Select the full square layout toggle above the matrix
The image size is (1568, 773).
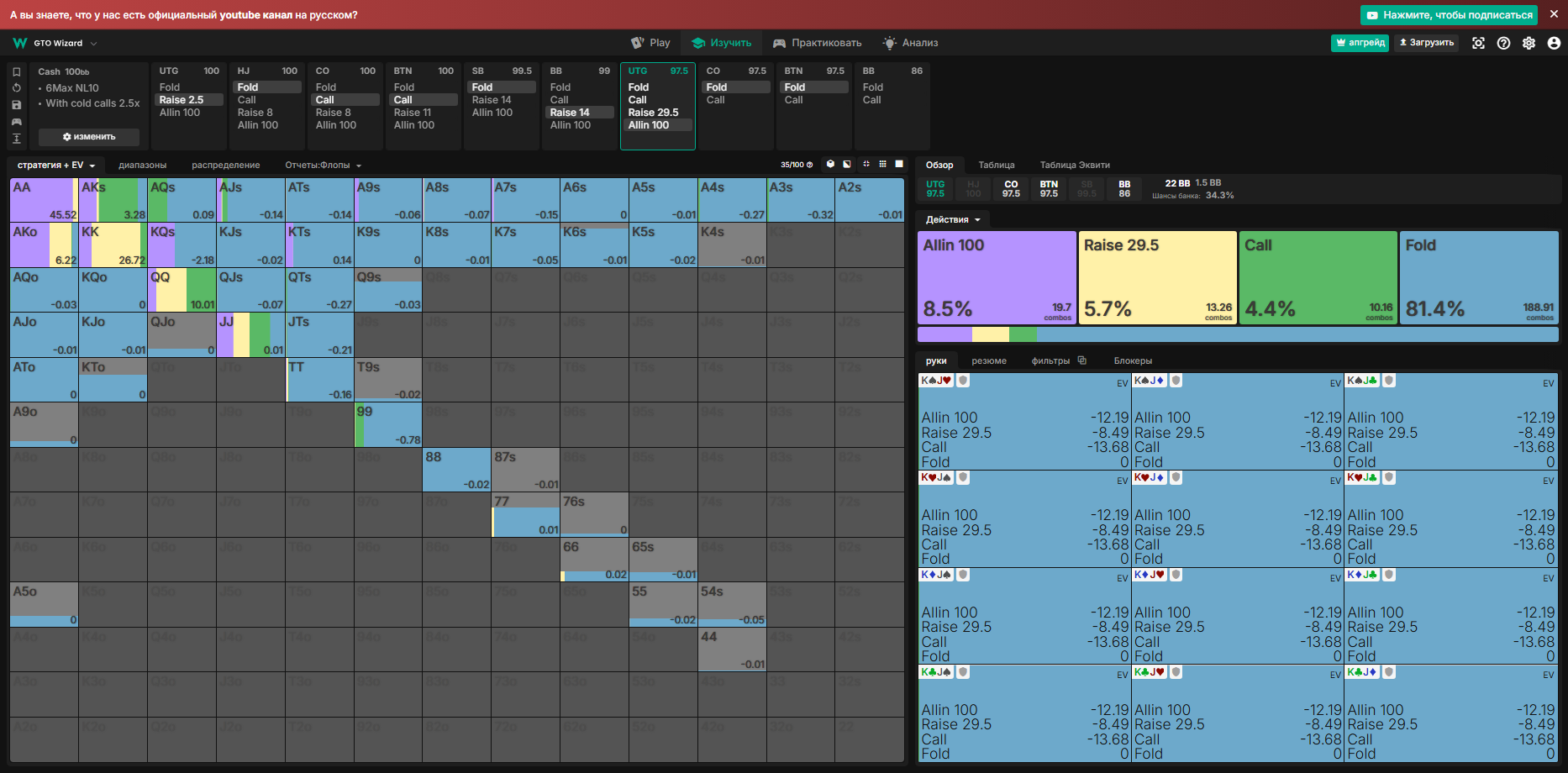899,165
